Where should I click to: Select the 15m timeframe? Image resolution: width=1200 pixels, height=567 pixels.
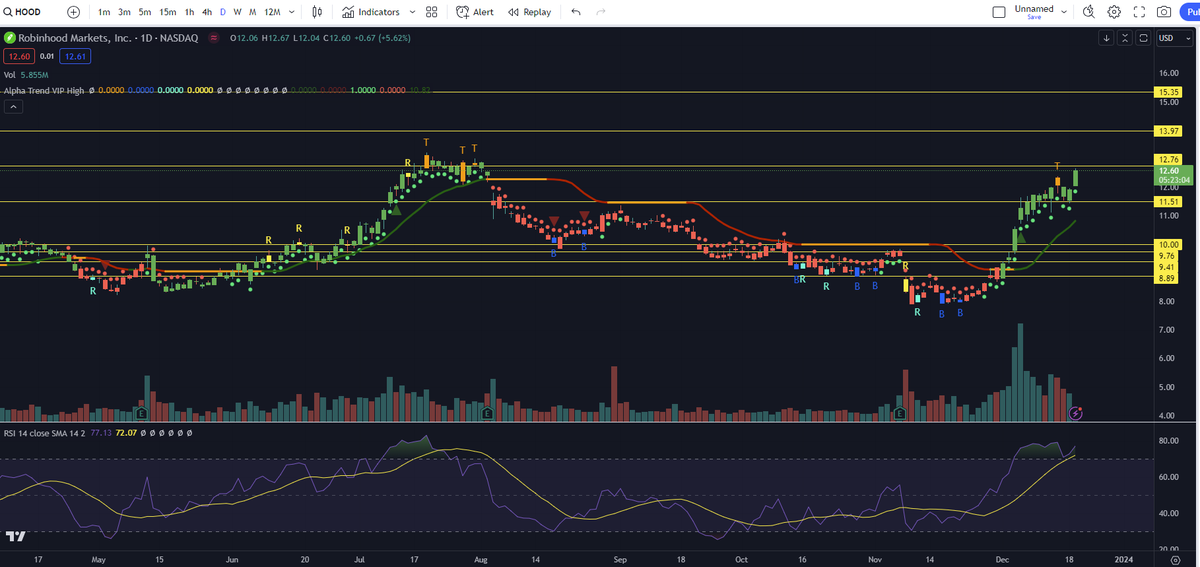tap(168, 12)
